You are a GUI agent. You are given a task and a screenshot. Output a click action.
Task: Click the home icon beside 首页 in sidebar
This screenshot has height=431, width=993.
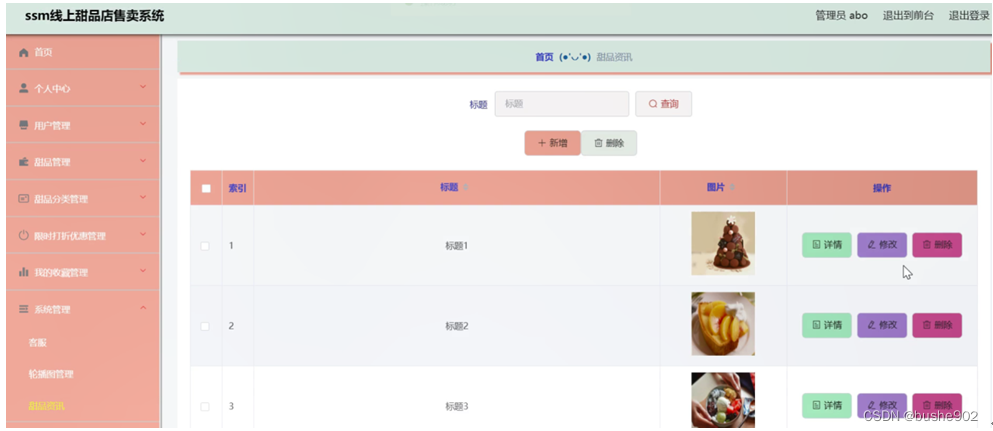pos(24,53)
